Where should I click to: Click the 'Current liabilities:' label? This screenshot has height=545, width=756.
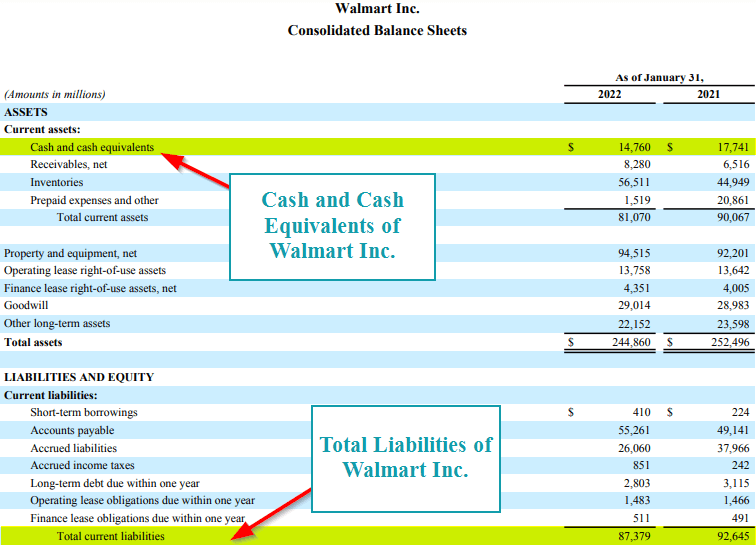coord(51,395)
